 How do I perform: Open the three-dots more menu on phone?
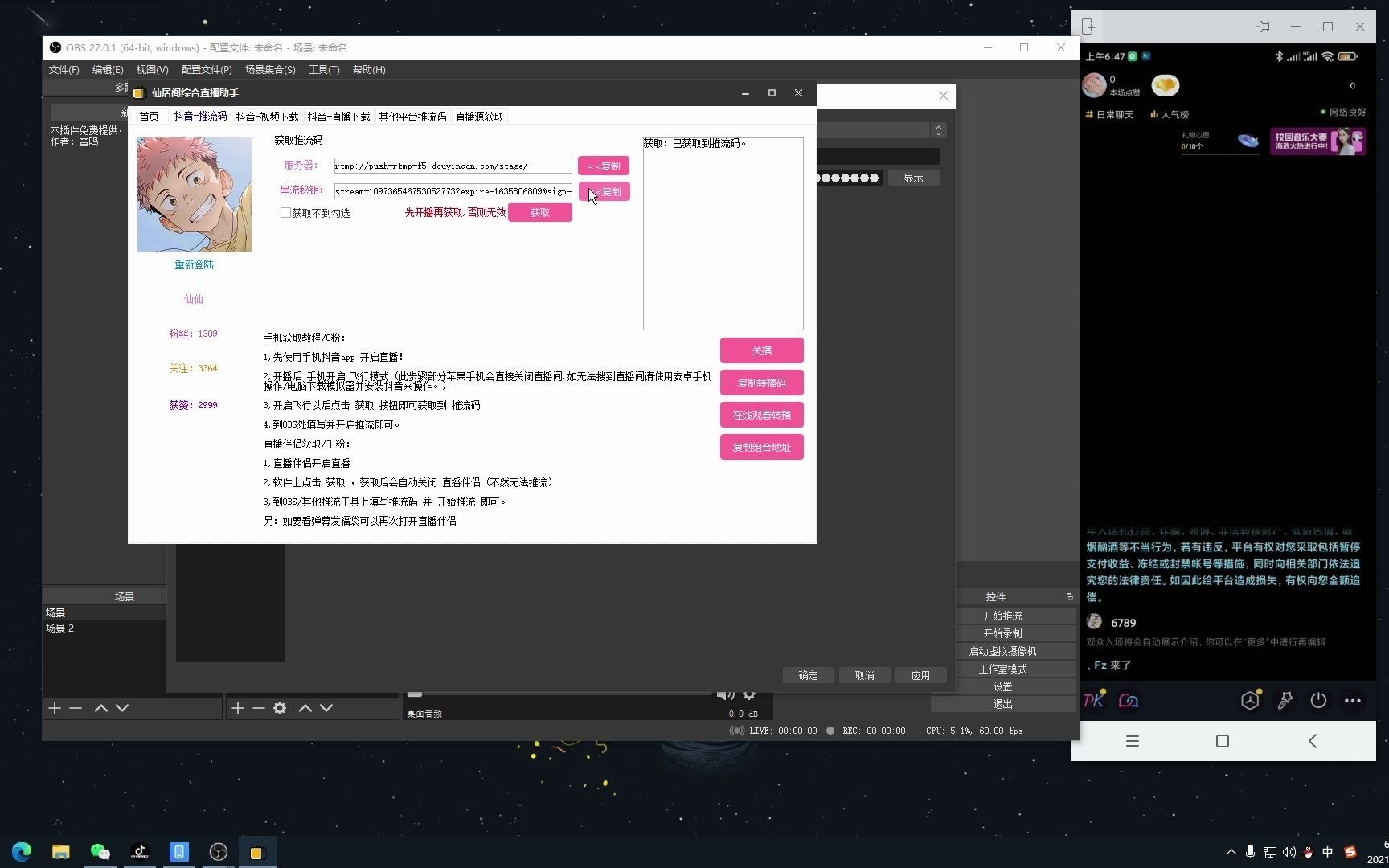[x=1353, y=701]
